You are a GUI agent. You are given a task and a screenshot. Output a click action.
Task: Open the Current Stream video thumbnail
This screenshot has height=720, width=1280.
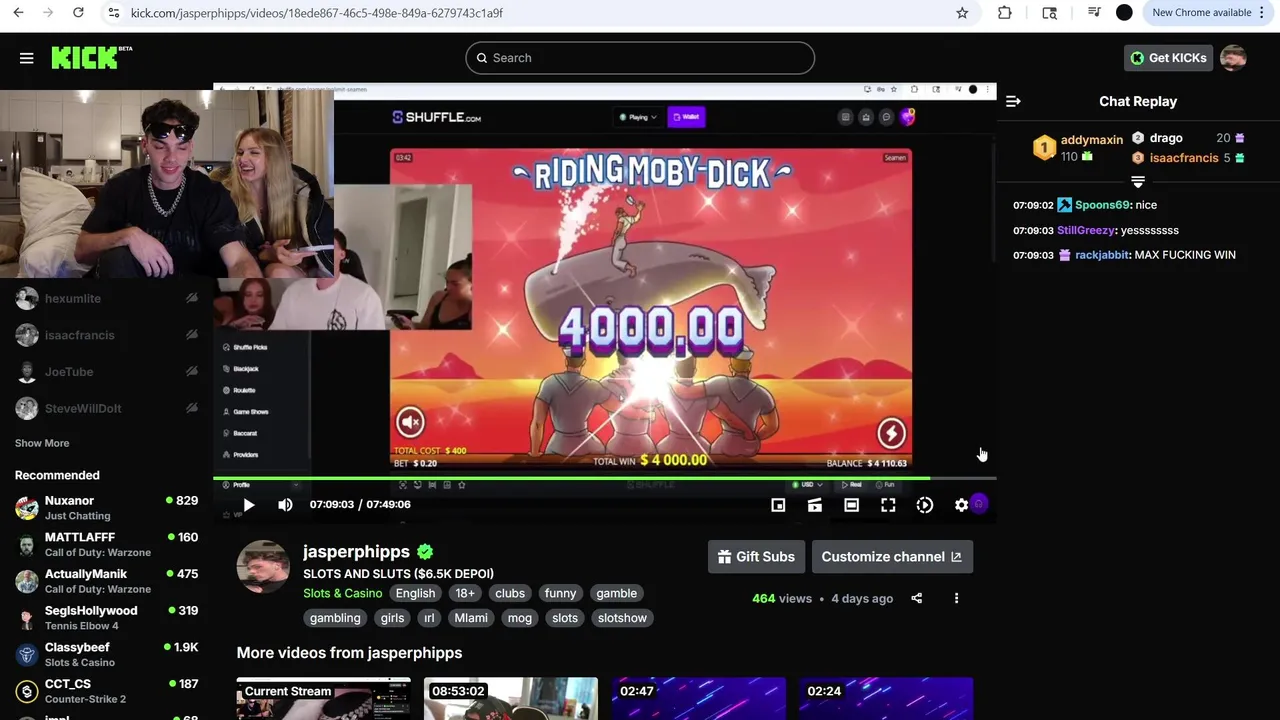click(x=323, y=699)
